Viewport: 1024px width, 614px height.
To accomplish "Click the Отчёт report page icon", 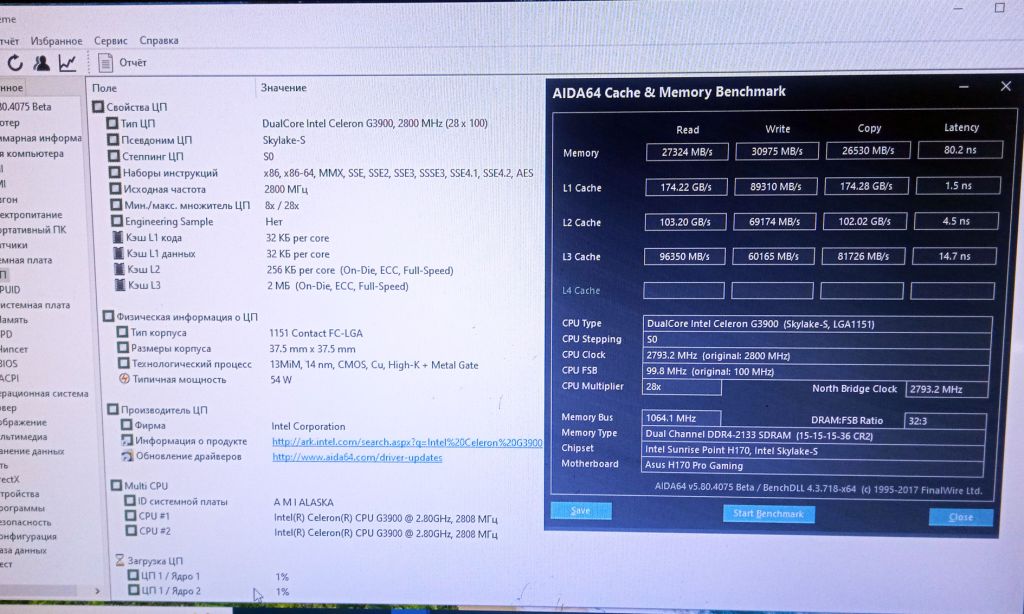I will click(105, 63).
